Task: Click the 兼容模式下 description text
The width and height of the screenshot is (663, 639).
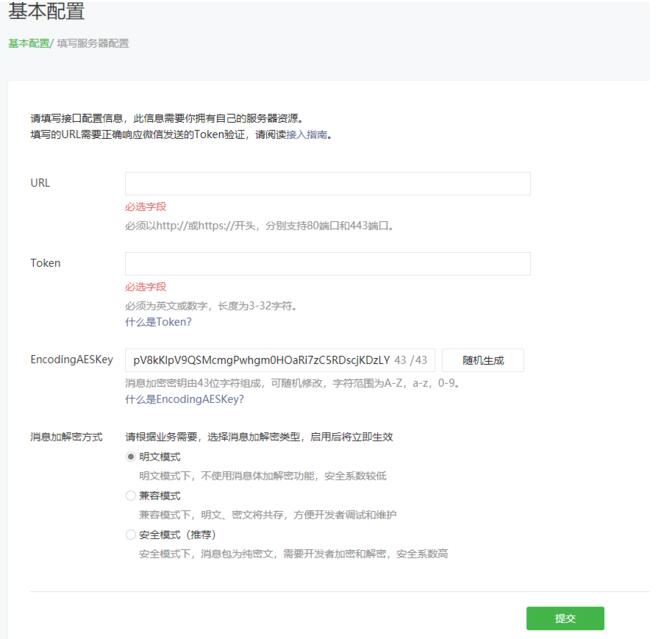Action: tap(268, 515)
